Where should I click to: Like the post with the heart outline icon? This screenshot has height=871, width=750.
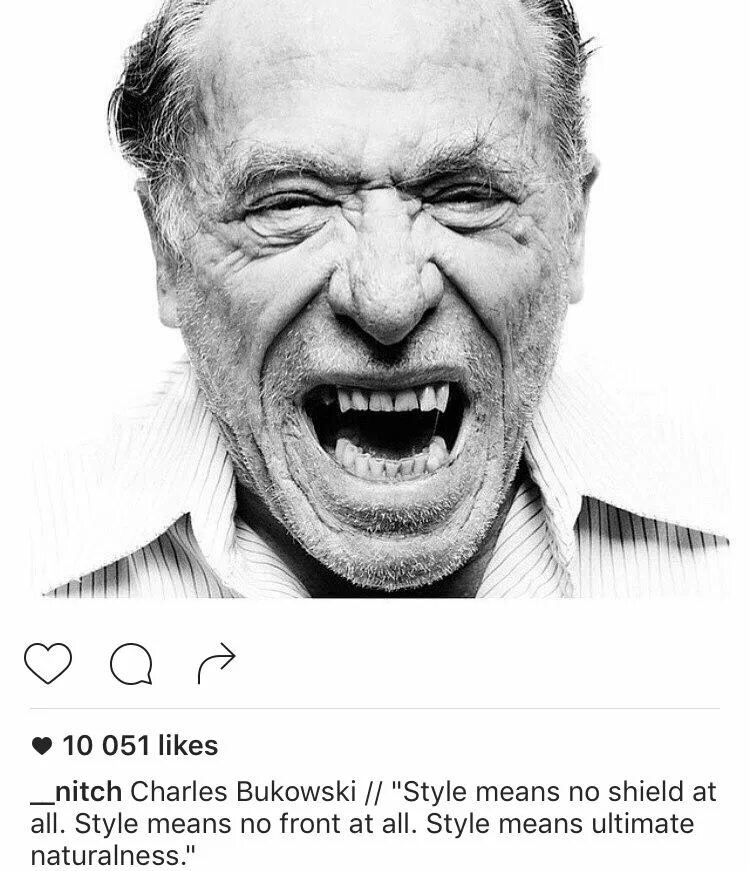tap(48, 663)
